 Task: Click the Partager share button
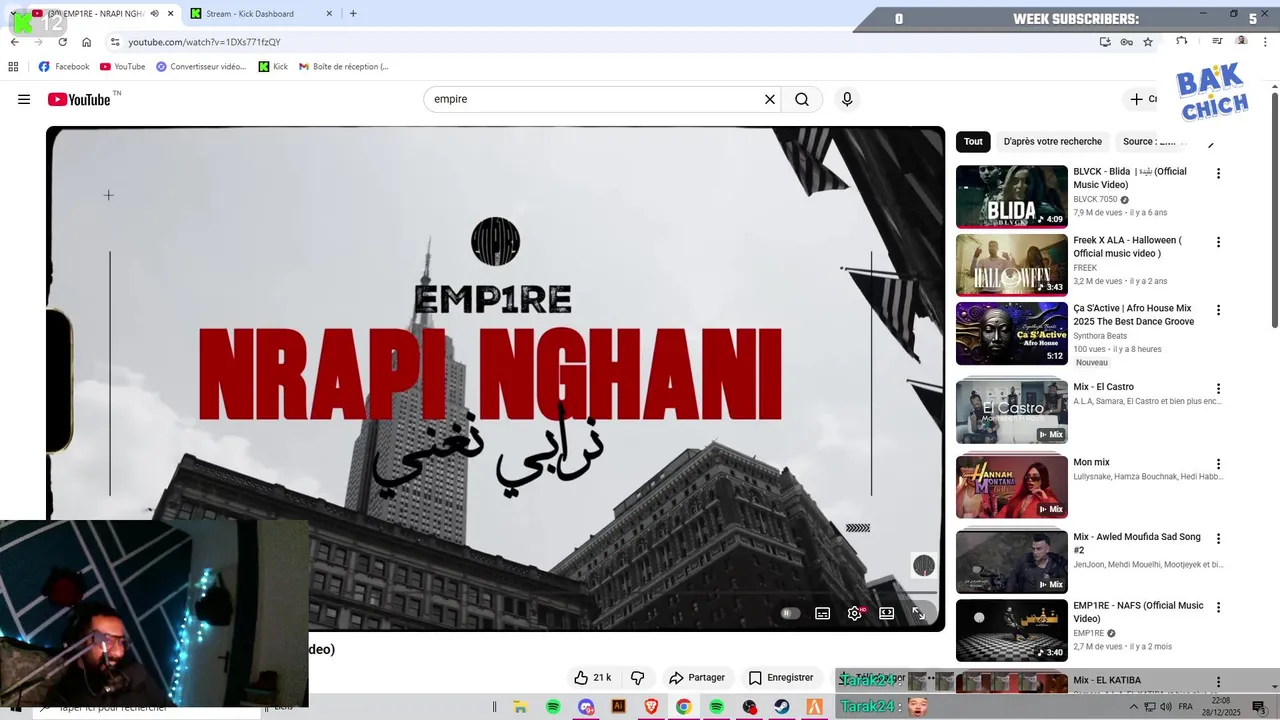point(697,677)
